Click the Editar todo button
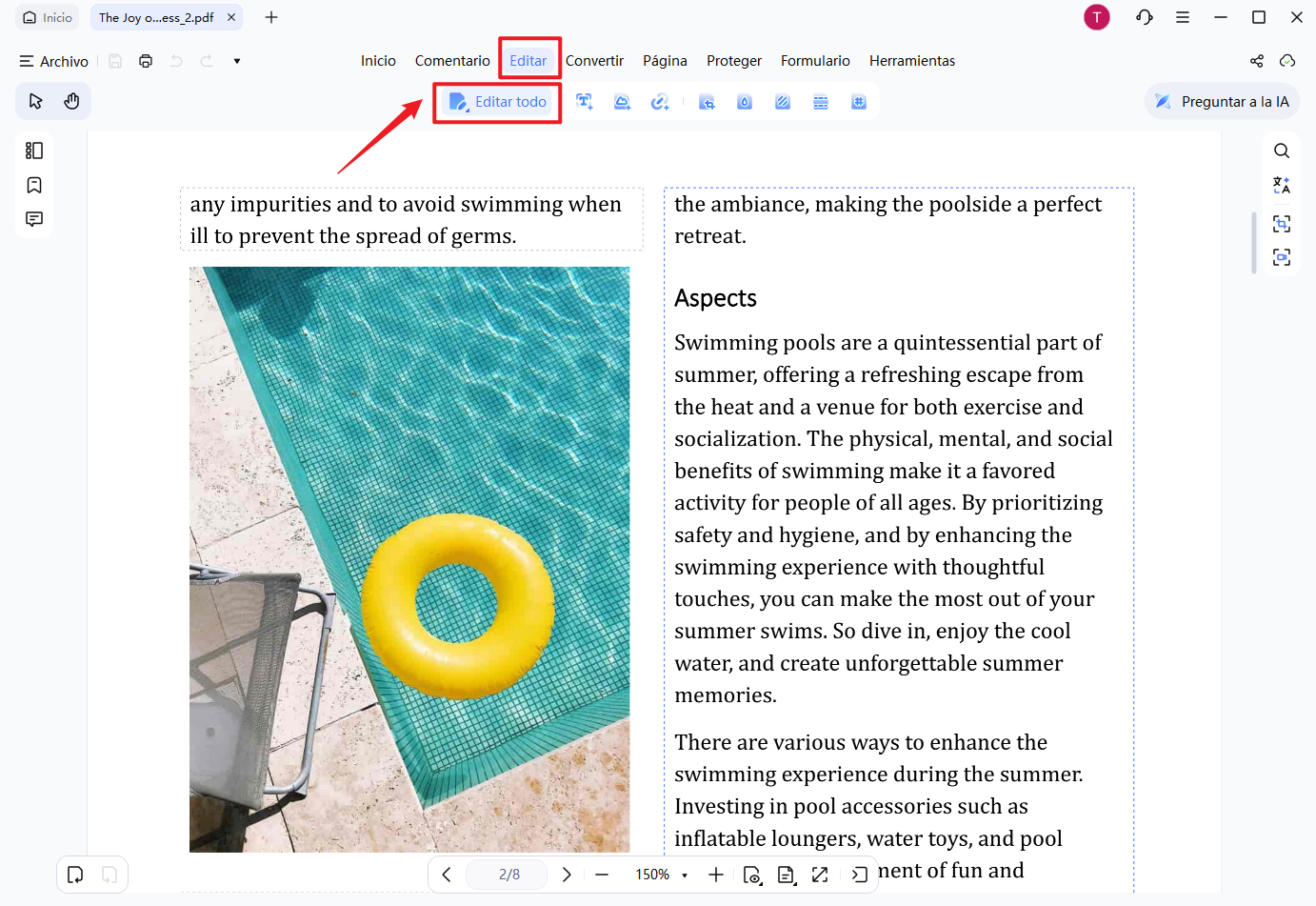The width and height of the screenshot is (1316, 906). pyautogui.click(x=498, y=102)
